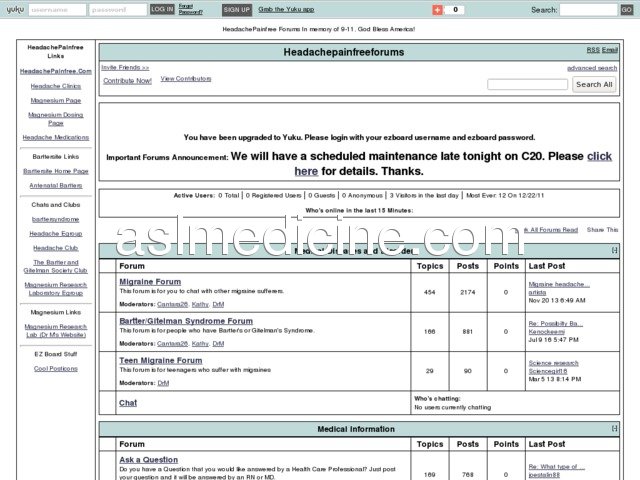The height and width of the screenshot is (480, 640).
Task: Open Magnesium Page sidebar link
Action: [56, 100]
